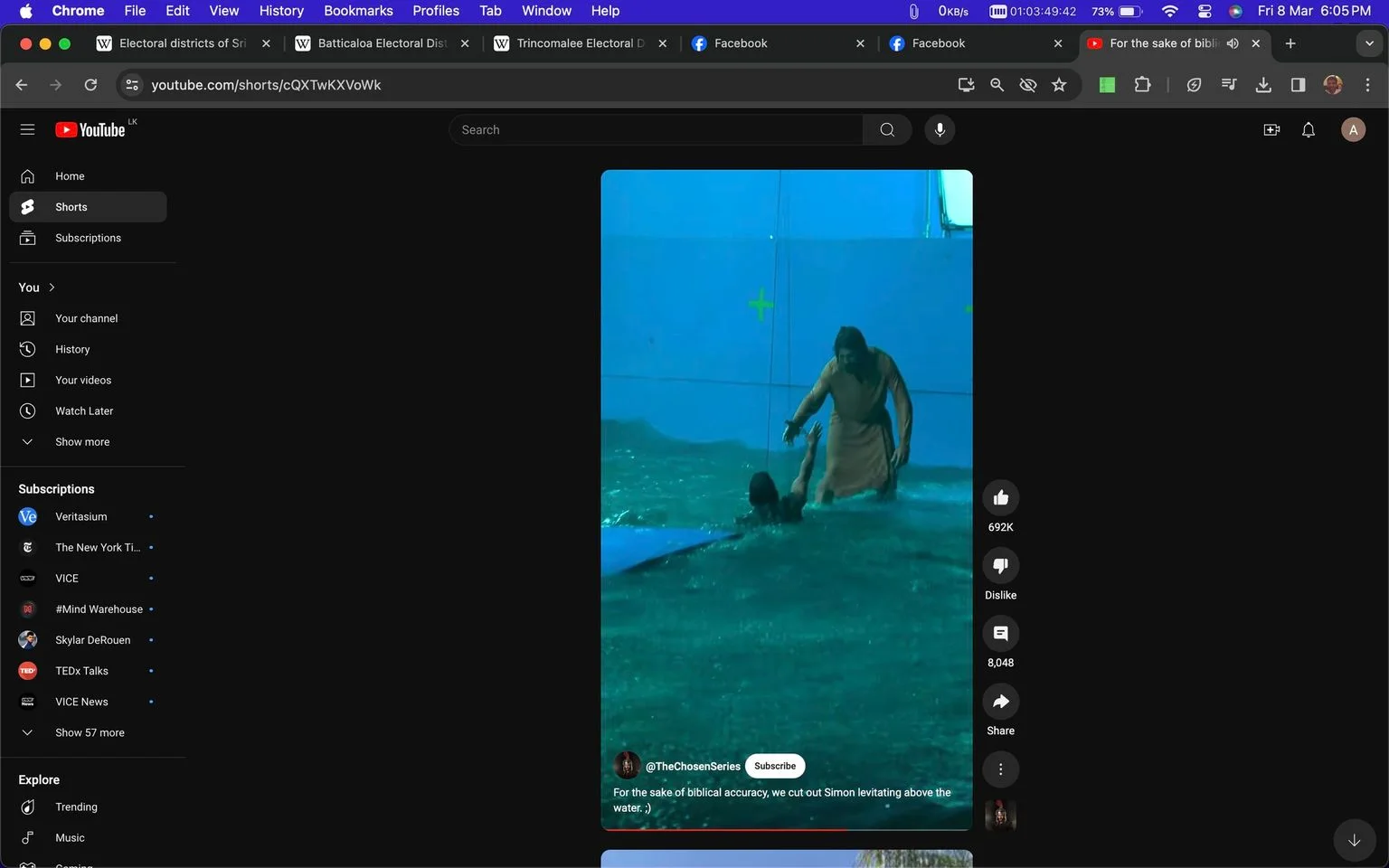The image size is (1389, 868).
Task: Mute the tab playing audio
Action: (x=1233, y=43)
